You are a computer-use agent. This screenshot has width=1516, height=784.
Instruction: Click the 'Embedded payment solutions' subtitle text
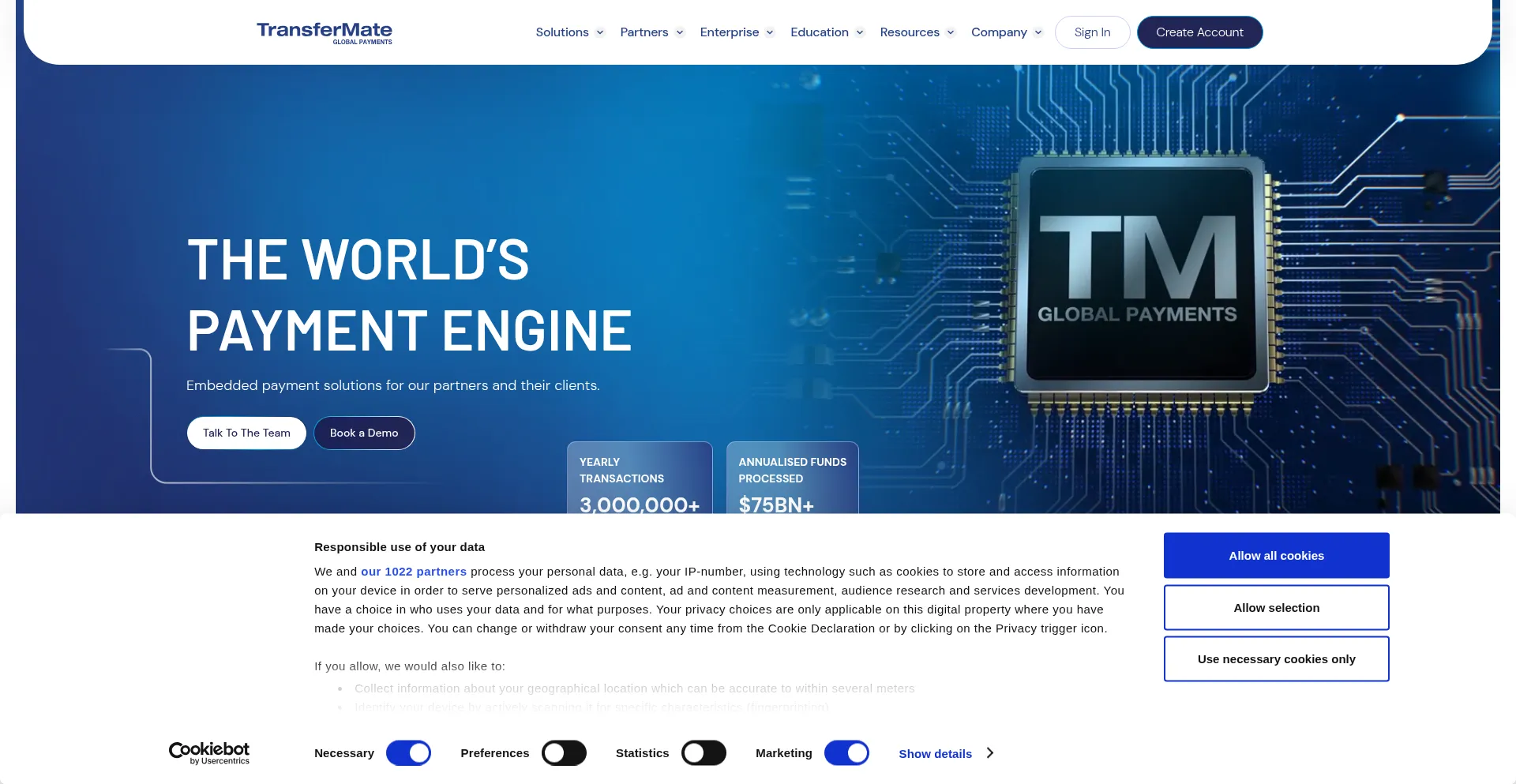click(393, 385)
